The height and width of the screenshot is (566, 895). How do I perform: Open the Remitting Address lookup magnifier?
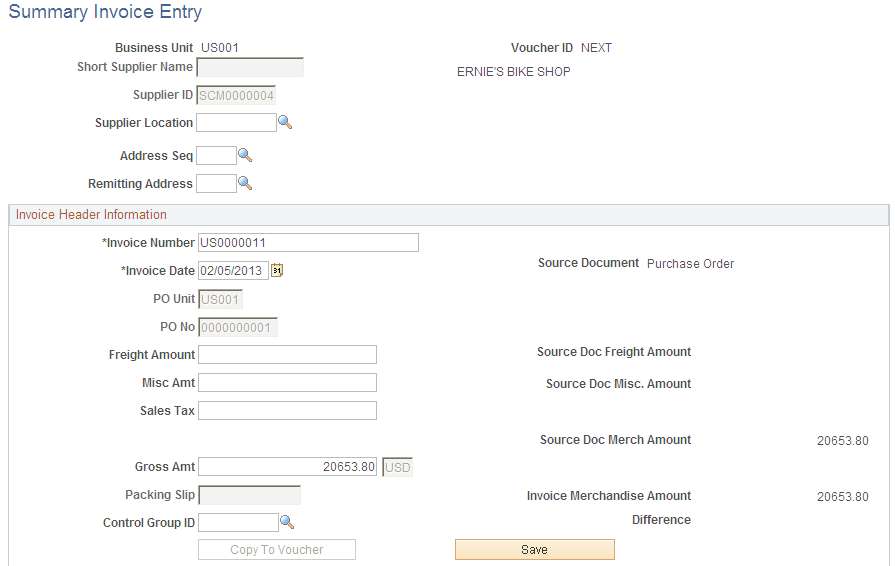click(245, 183)
